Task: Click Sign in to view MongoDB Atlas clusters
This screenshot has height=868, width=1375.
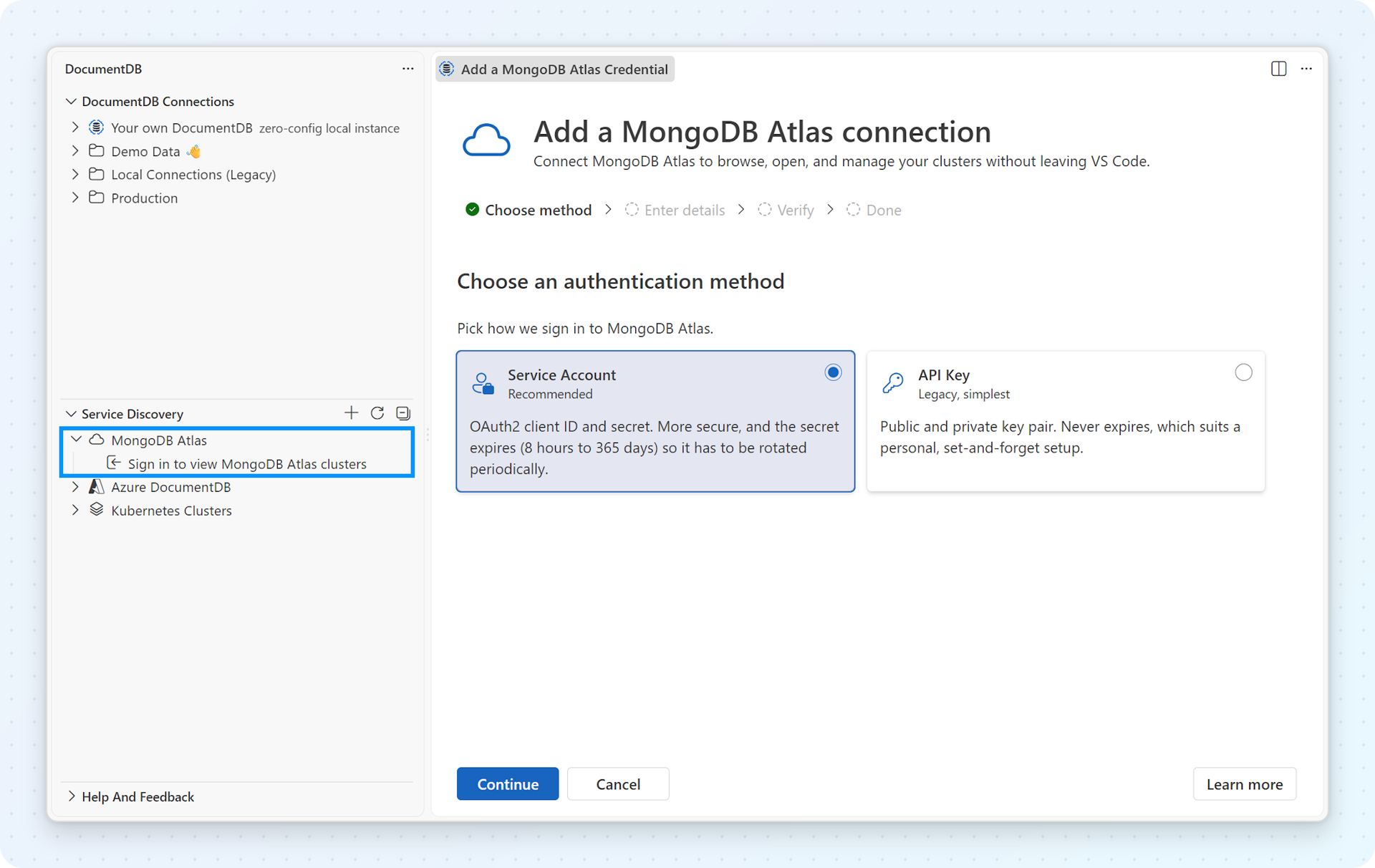Action: point(247,463)
